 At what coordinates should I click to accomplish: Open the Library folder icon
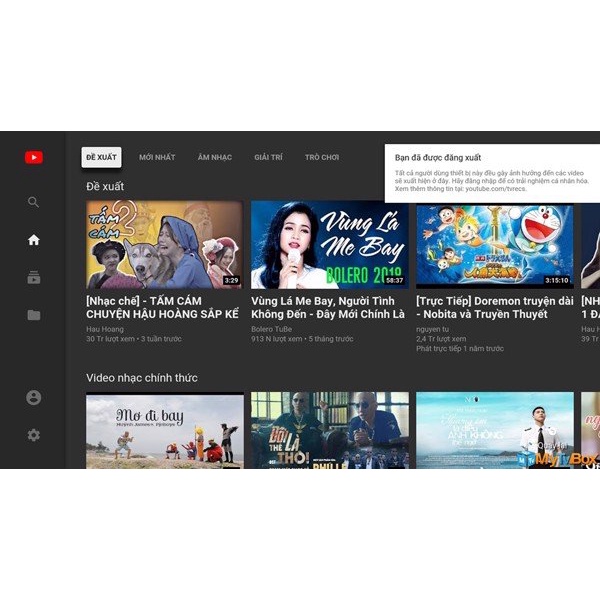pyautogui.click(x=34, y=315)
